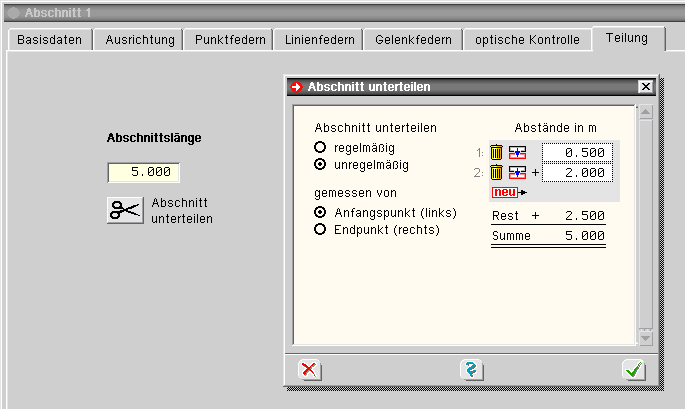Click the insert icon in row 2
Image resolution: width=685 pixels, height=409 pixels.
(x=517, y=172)
